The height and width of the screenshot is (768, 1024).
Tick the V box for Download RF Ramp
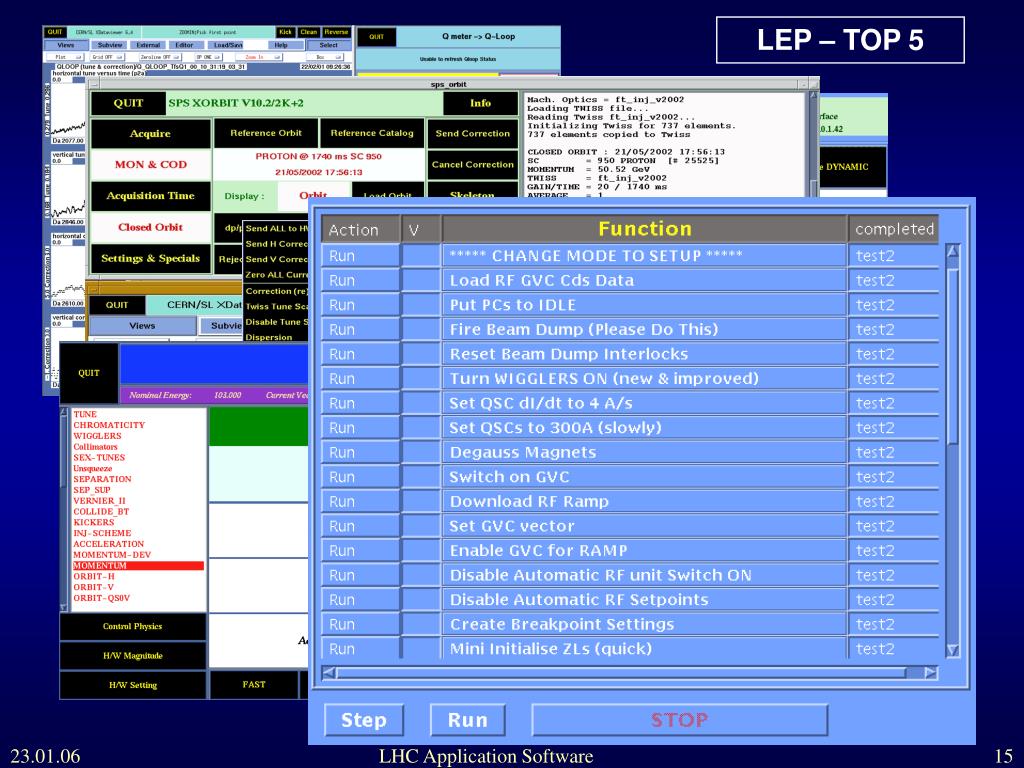(x=421, y=502)
